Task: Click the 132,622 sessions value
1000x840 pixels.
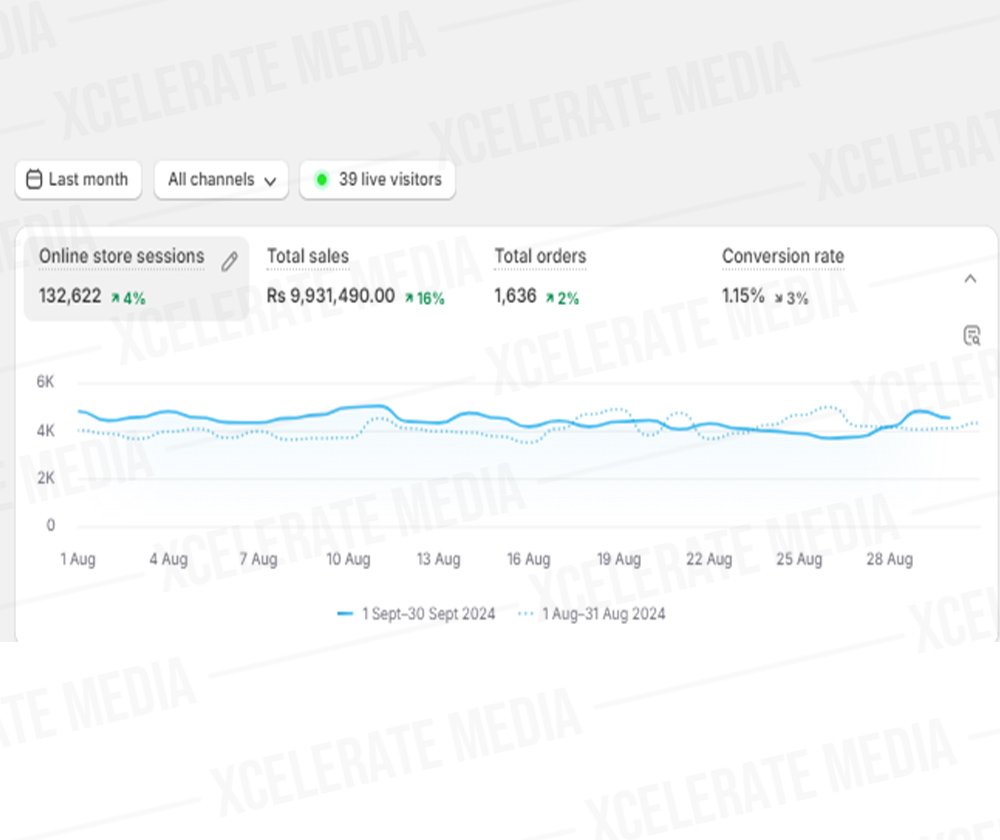Action: click(x=70, y=296)
